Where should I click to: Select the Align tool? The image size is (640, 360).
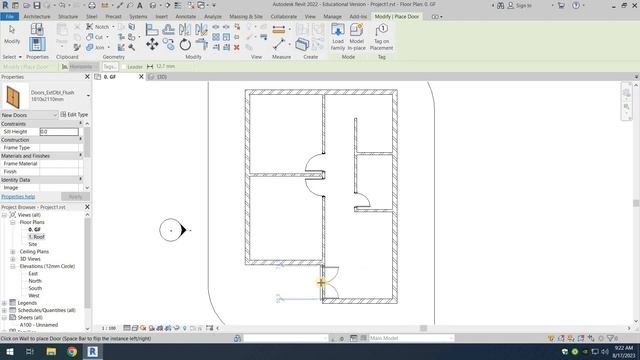pyautogui.click(x=152, y=29)
